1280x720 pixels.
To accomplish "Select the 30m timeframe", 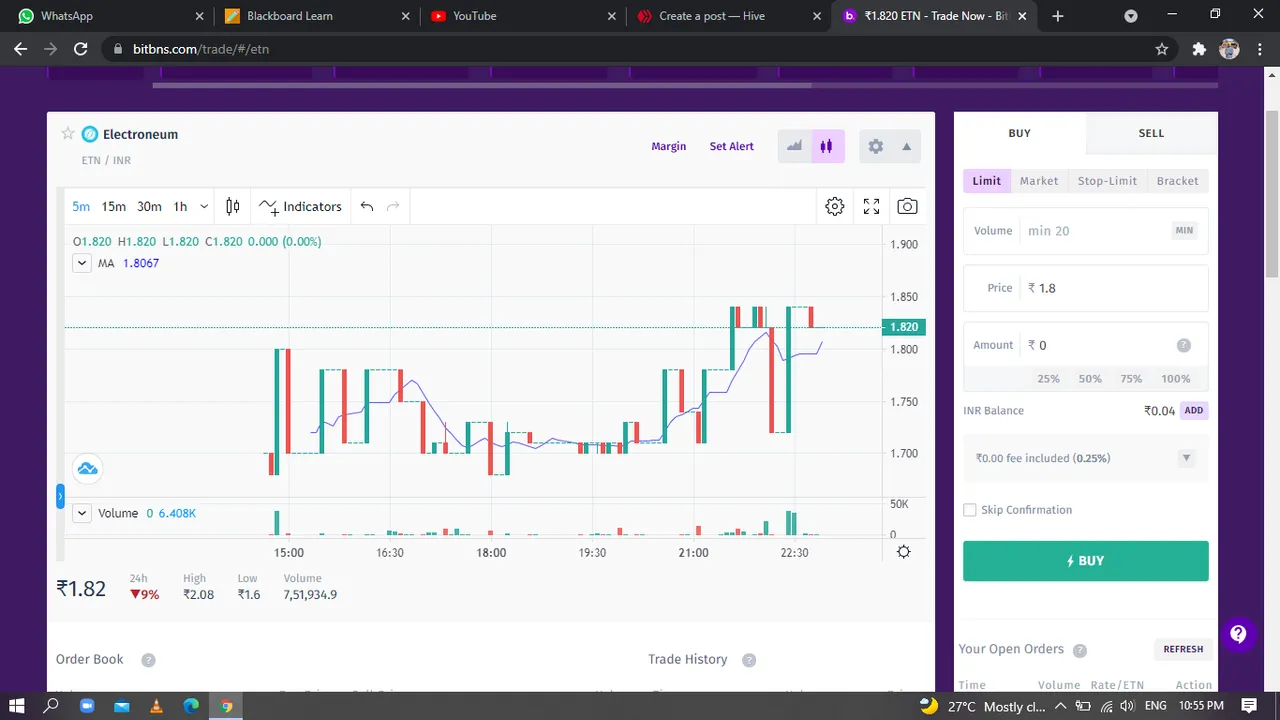I will 149,206.
